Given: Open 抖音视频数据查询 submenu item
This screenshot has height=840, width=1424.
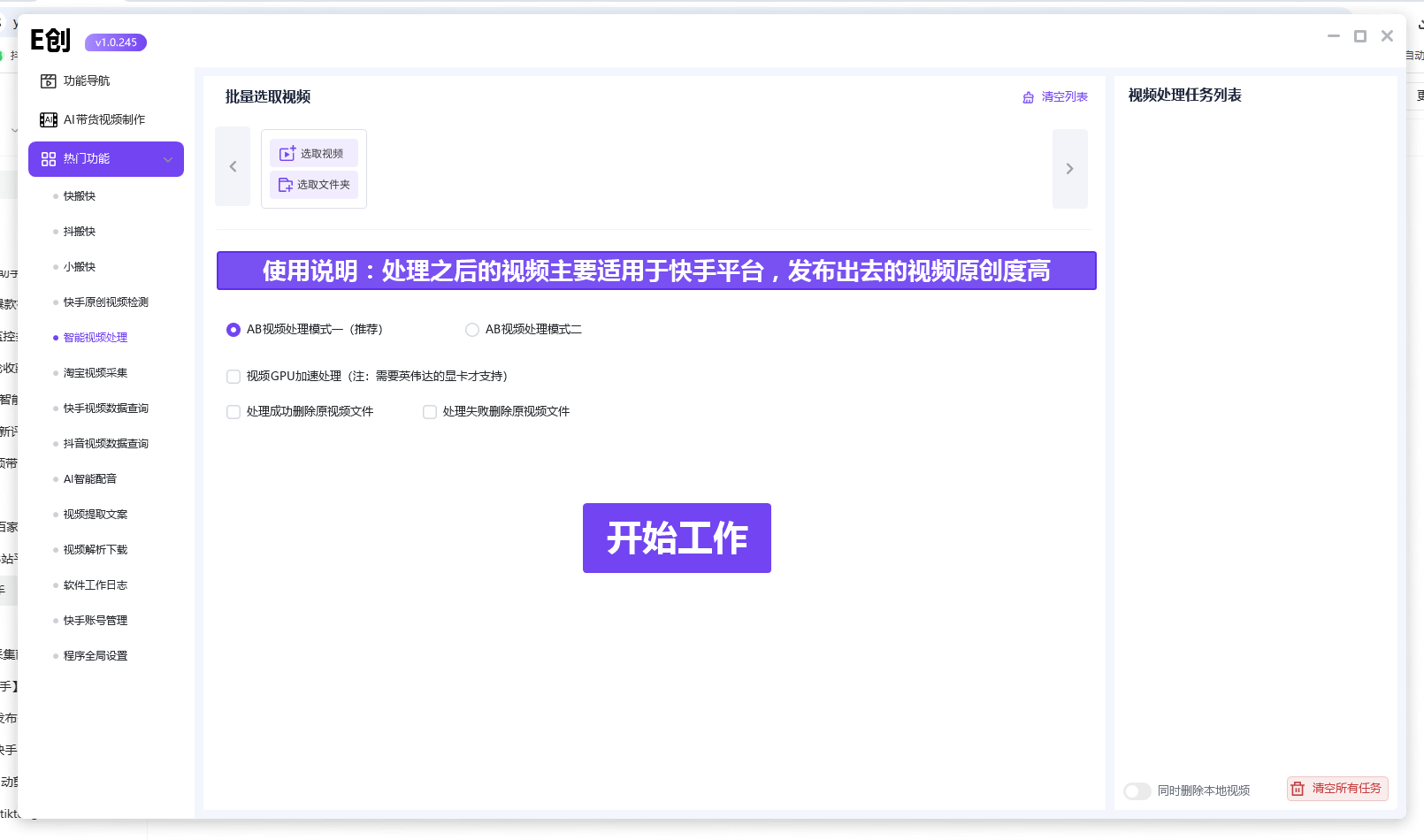Looking at the screenshot, I should (106, 444).
